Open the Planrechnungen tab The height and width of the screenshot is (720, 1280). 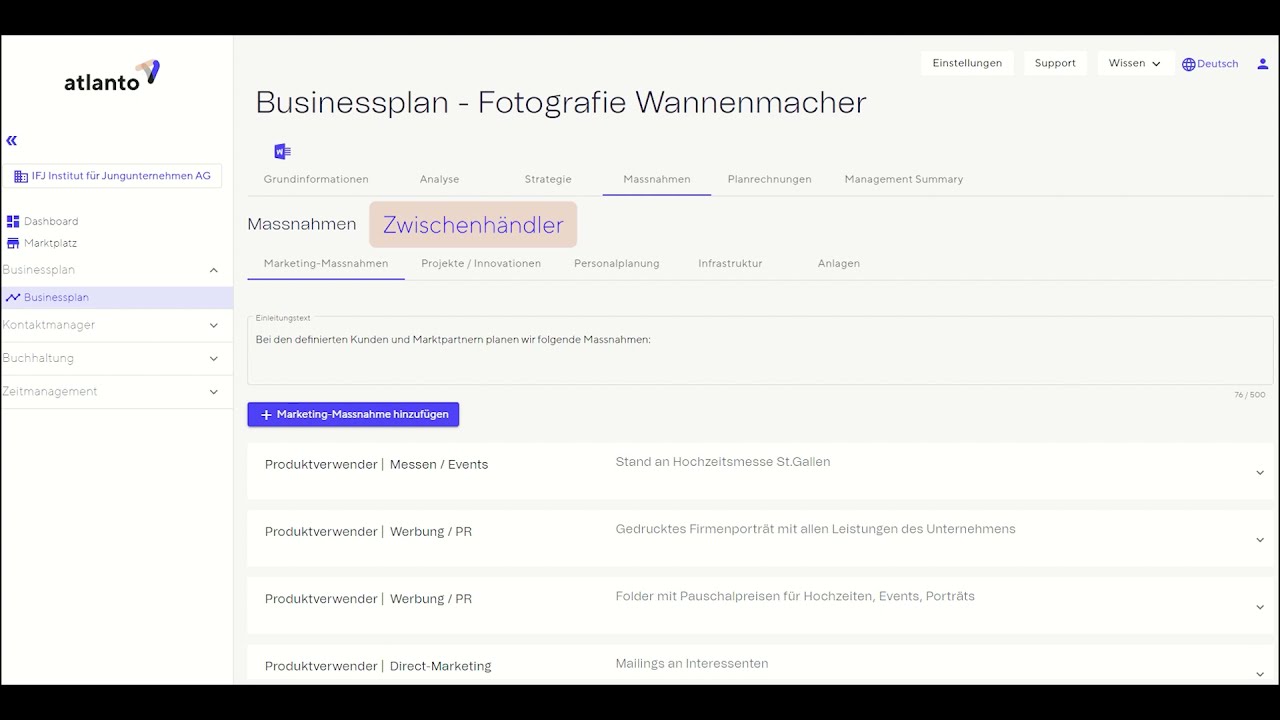pos(769,179)
